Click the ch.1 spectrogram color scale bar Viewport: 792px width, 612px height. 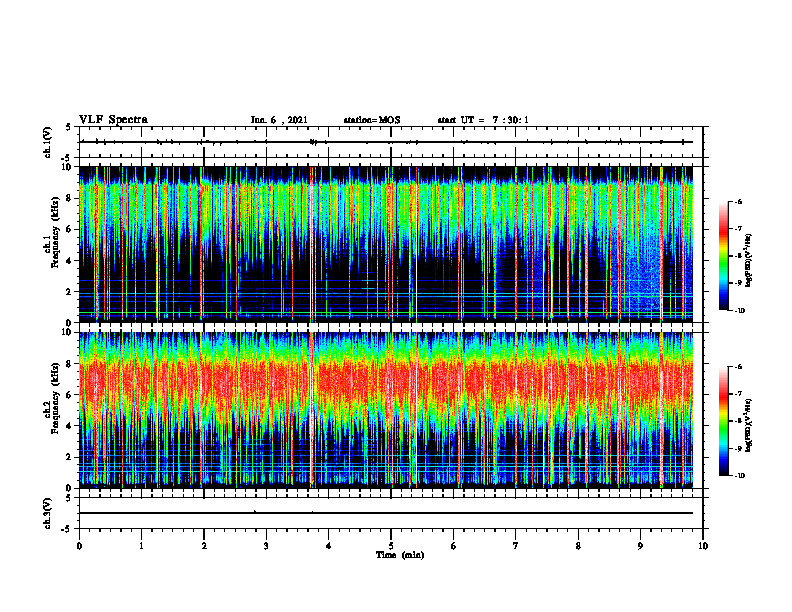coord(723,256)
